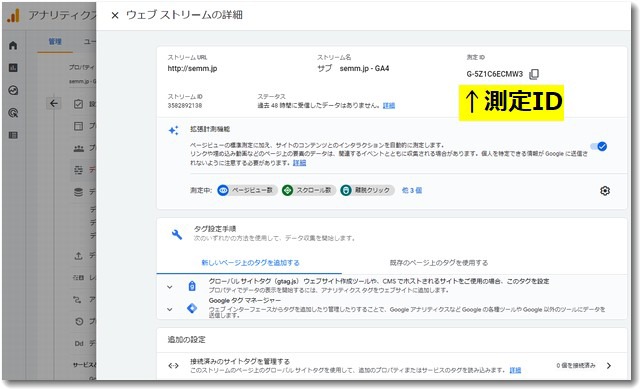Click the database stack icon in admin column

coord(79,192)
